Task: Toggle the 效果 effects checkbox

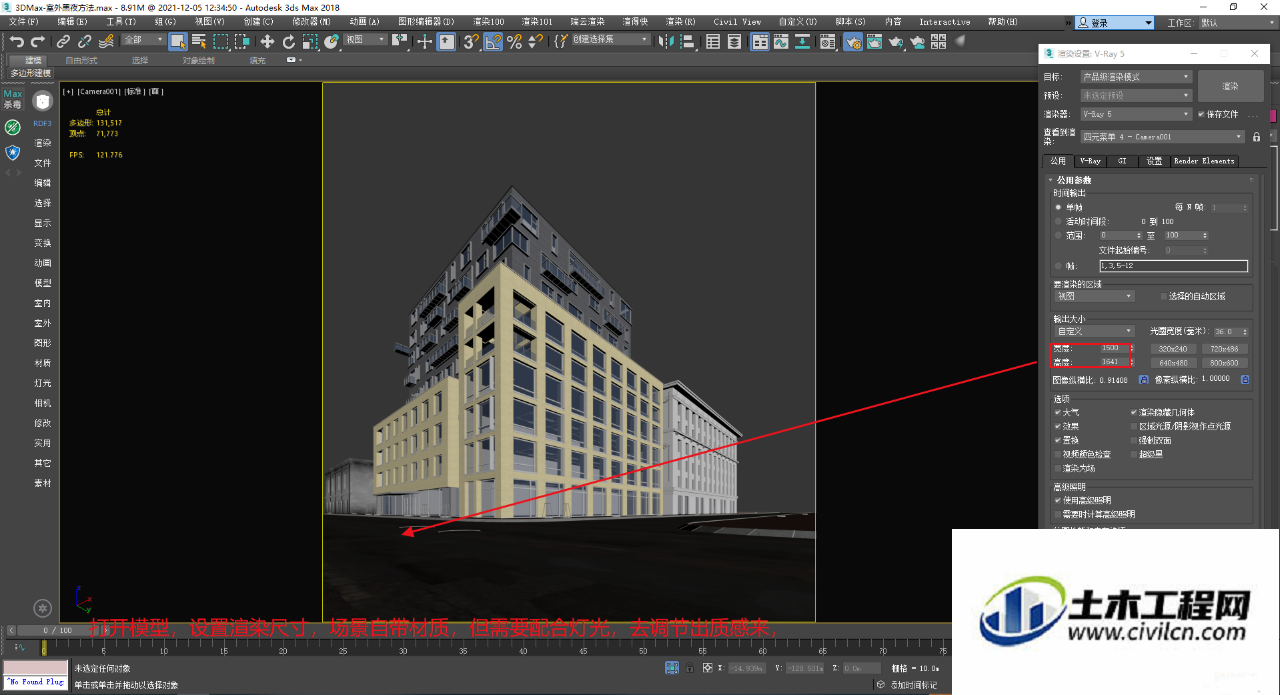Action: [x=1059, y=426]
